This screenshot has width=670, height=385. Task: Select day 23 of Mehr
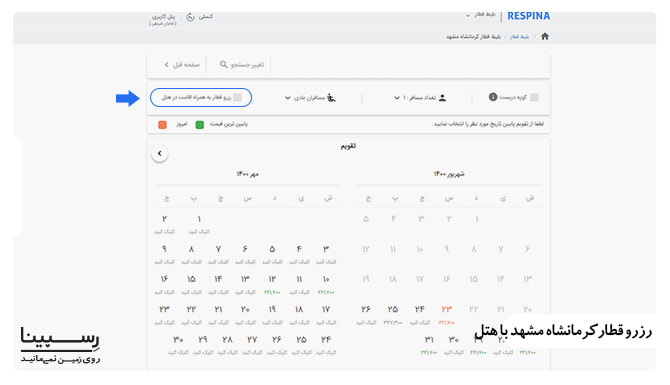(x=165, y=314)
